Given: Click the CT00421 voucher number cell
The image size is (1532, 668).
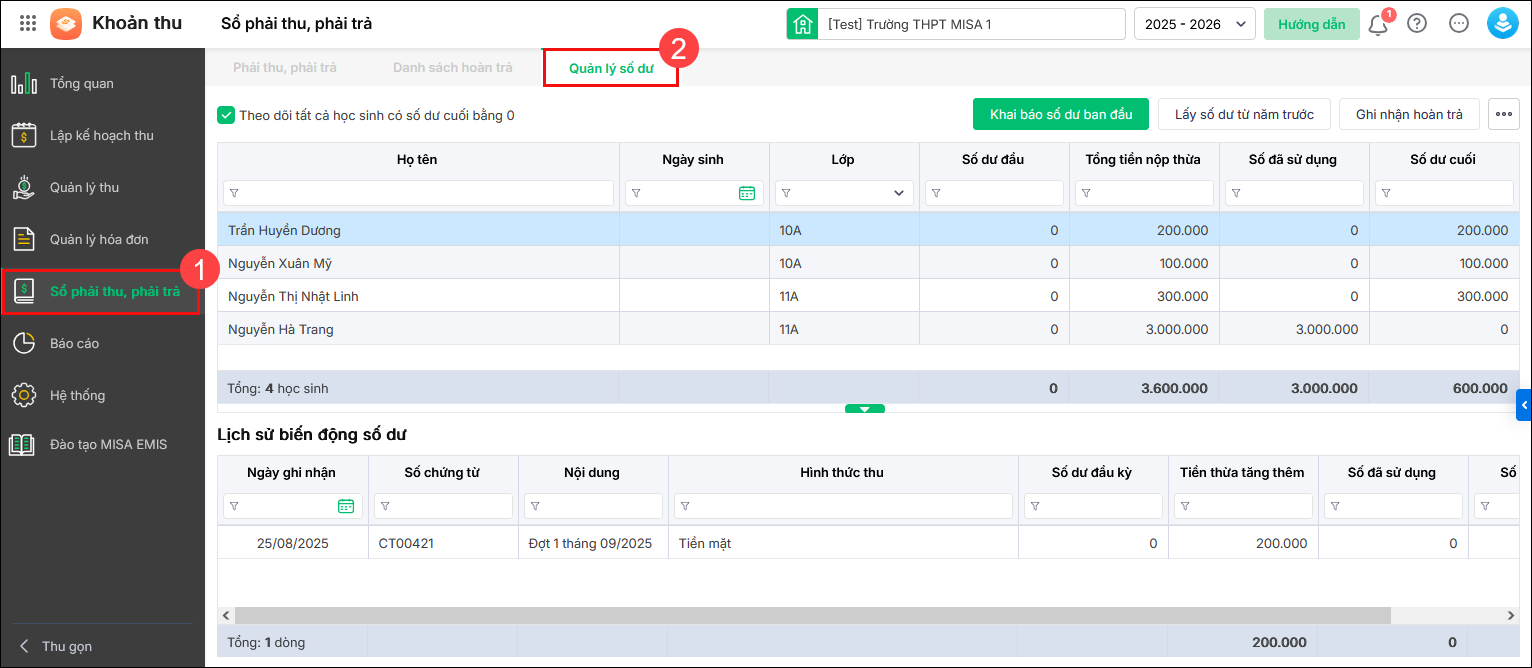Looking at the screenshot, I should pyautogui.click(x=443, y=543).
